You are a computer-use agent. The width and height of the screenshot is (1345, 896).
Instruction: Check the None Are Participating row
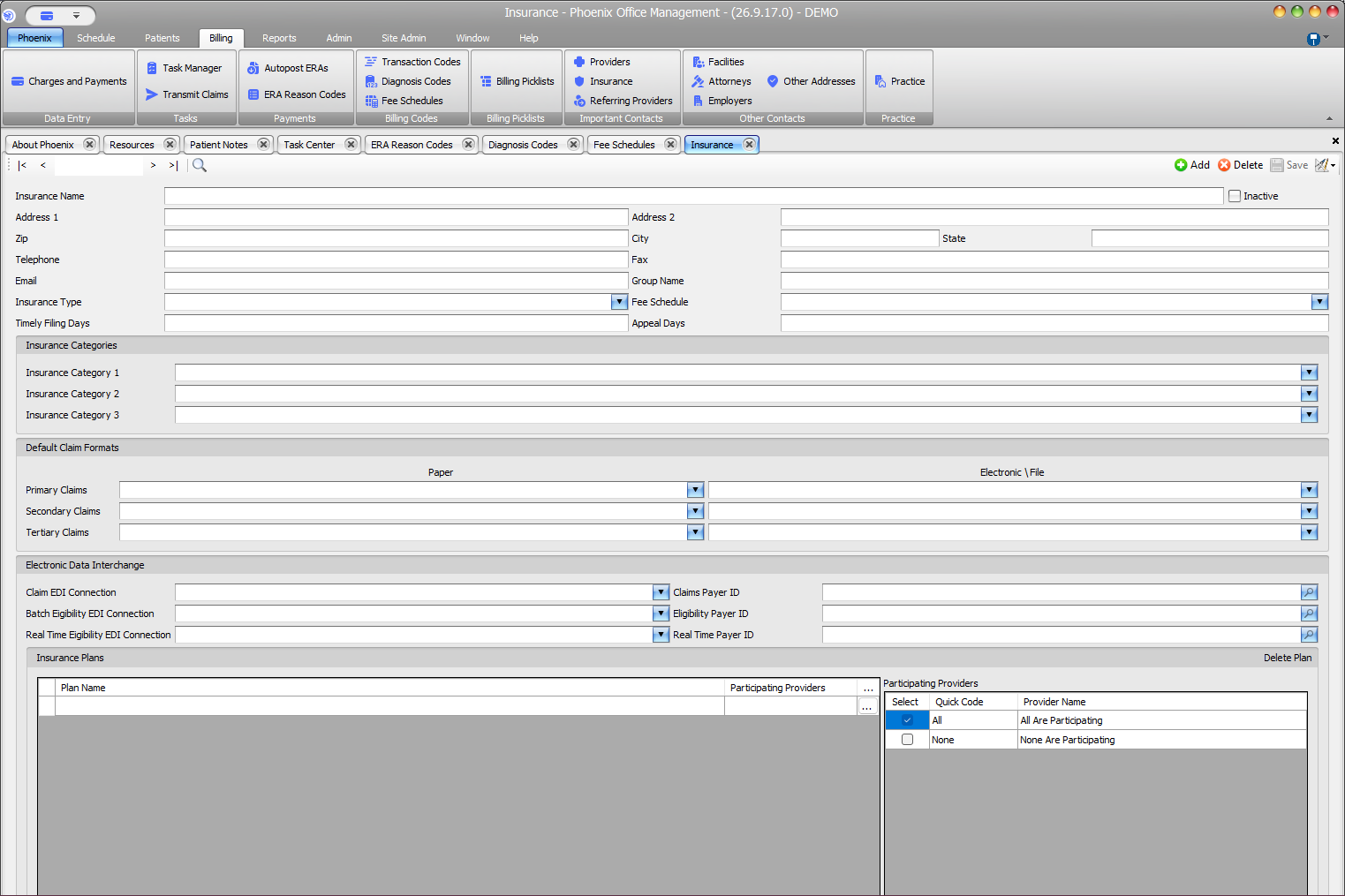907,740
